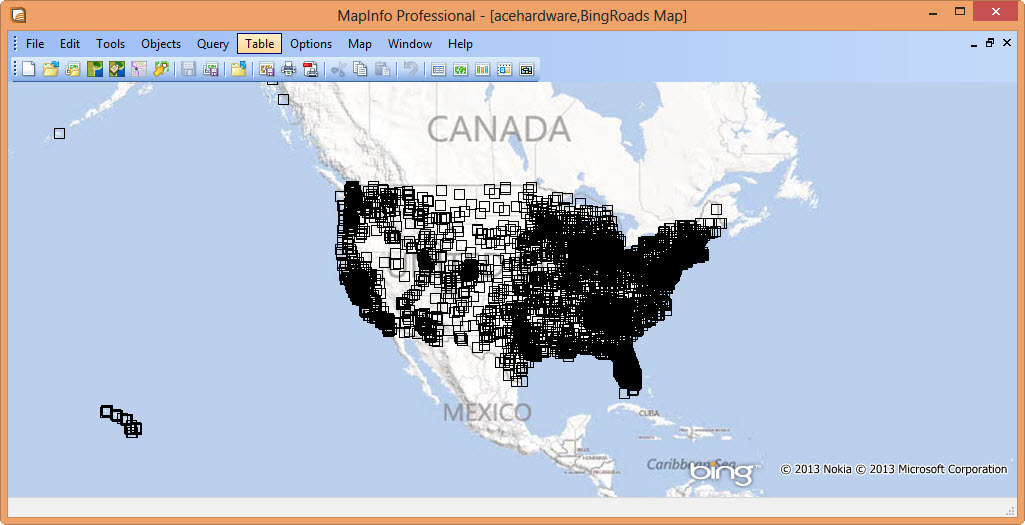Image resolution: width=1025 pixels, height=525 pixels.
Task: Click the CANADA map label
Action: pos(499,129)
